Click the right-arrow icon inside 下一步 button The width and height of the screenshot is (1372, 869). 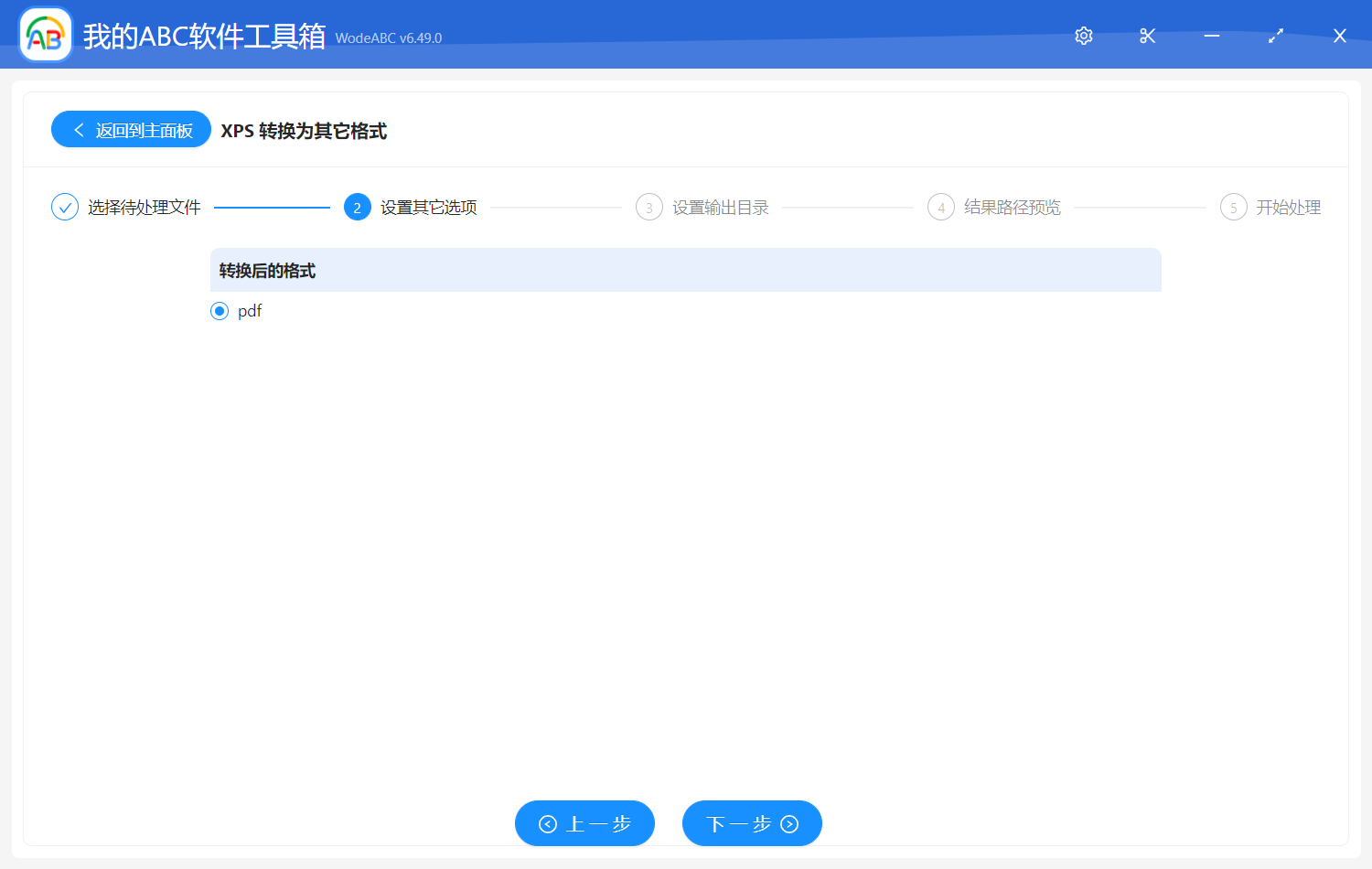click(788, 823)
